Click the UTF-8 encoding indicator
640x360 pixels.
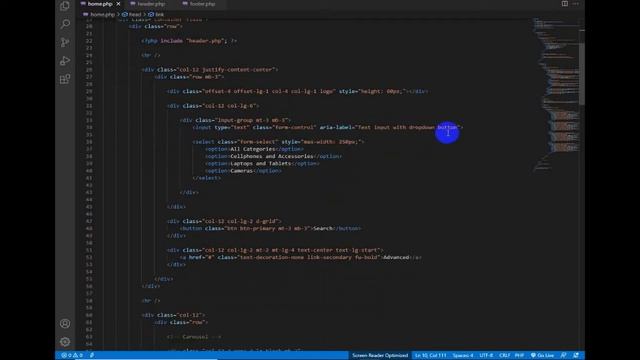coord(486,356)
